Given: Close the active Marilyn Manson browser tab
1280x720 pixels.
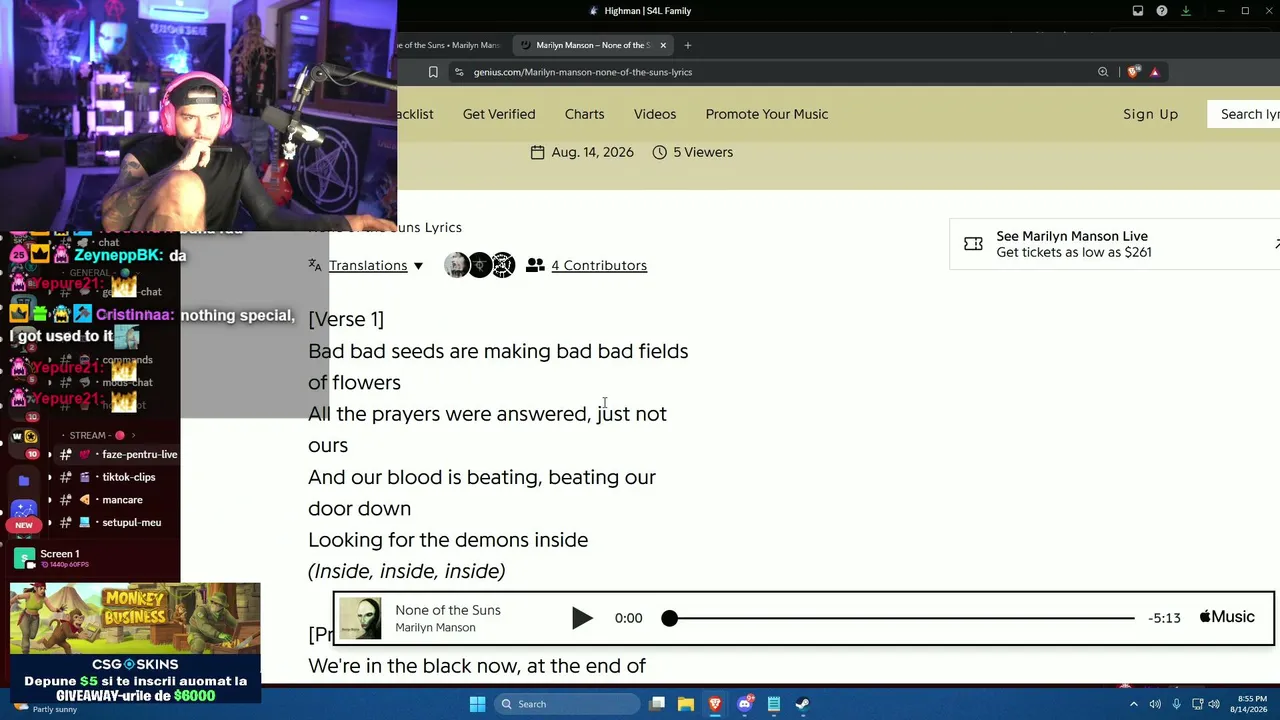Looking at the screenshot, I should tap(662, 45).
